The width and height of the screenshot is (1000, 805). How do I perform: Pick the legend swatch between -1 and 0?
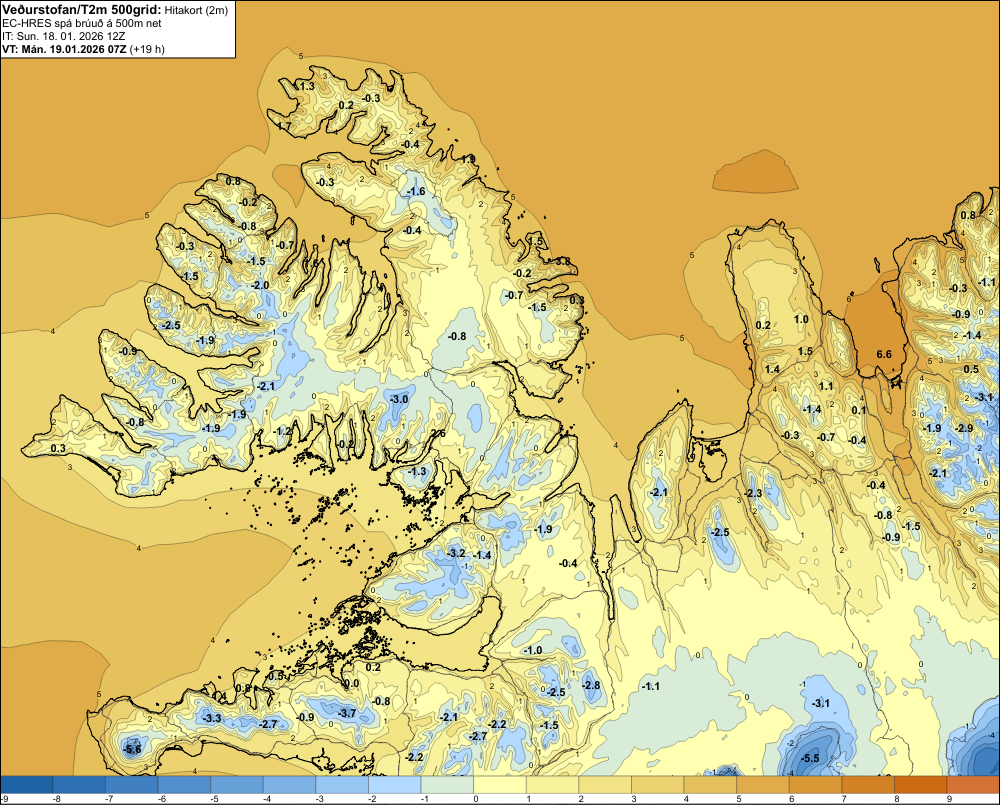point(447,785)
